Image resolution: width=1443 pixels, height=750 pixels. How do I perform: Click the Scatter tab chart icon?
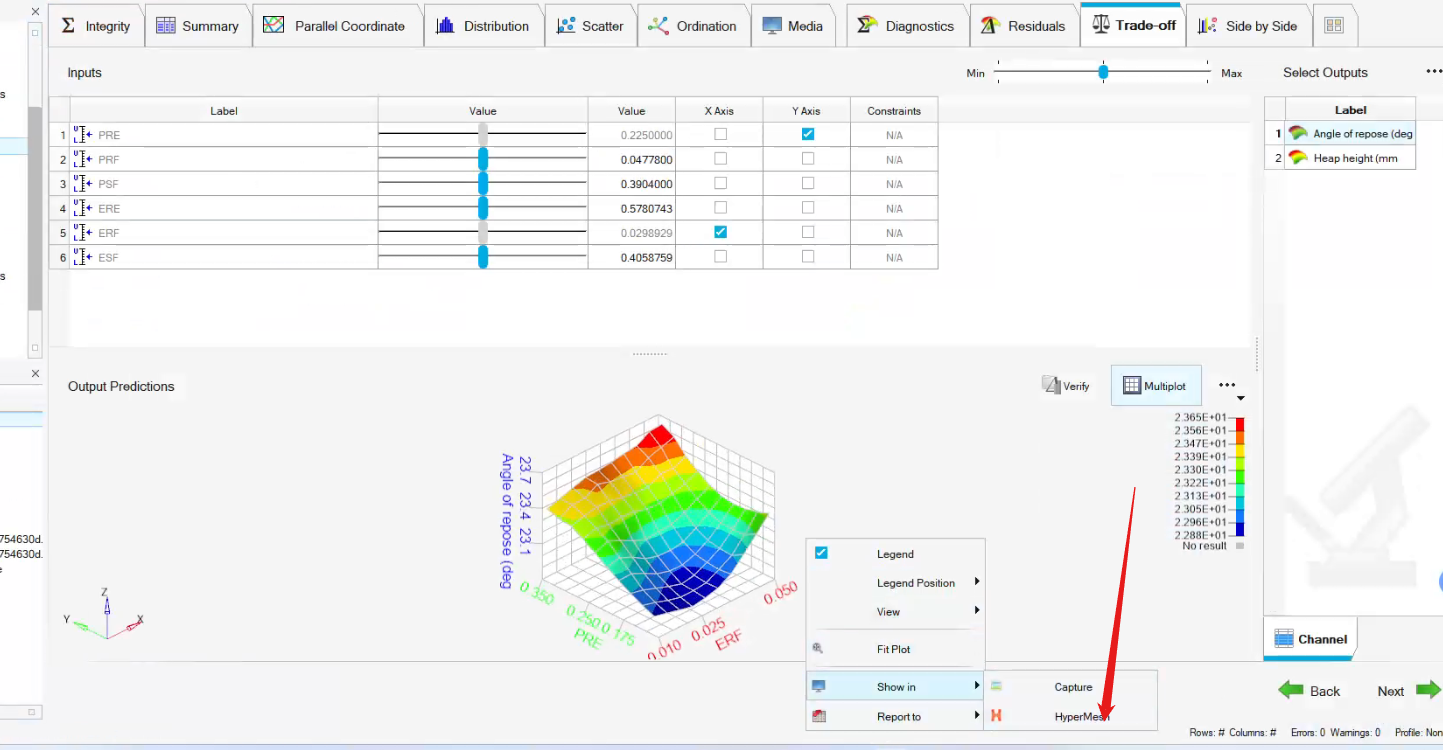[x=566, y=26]
